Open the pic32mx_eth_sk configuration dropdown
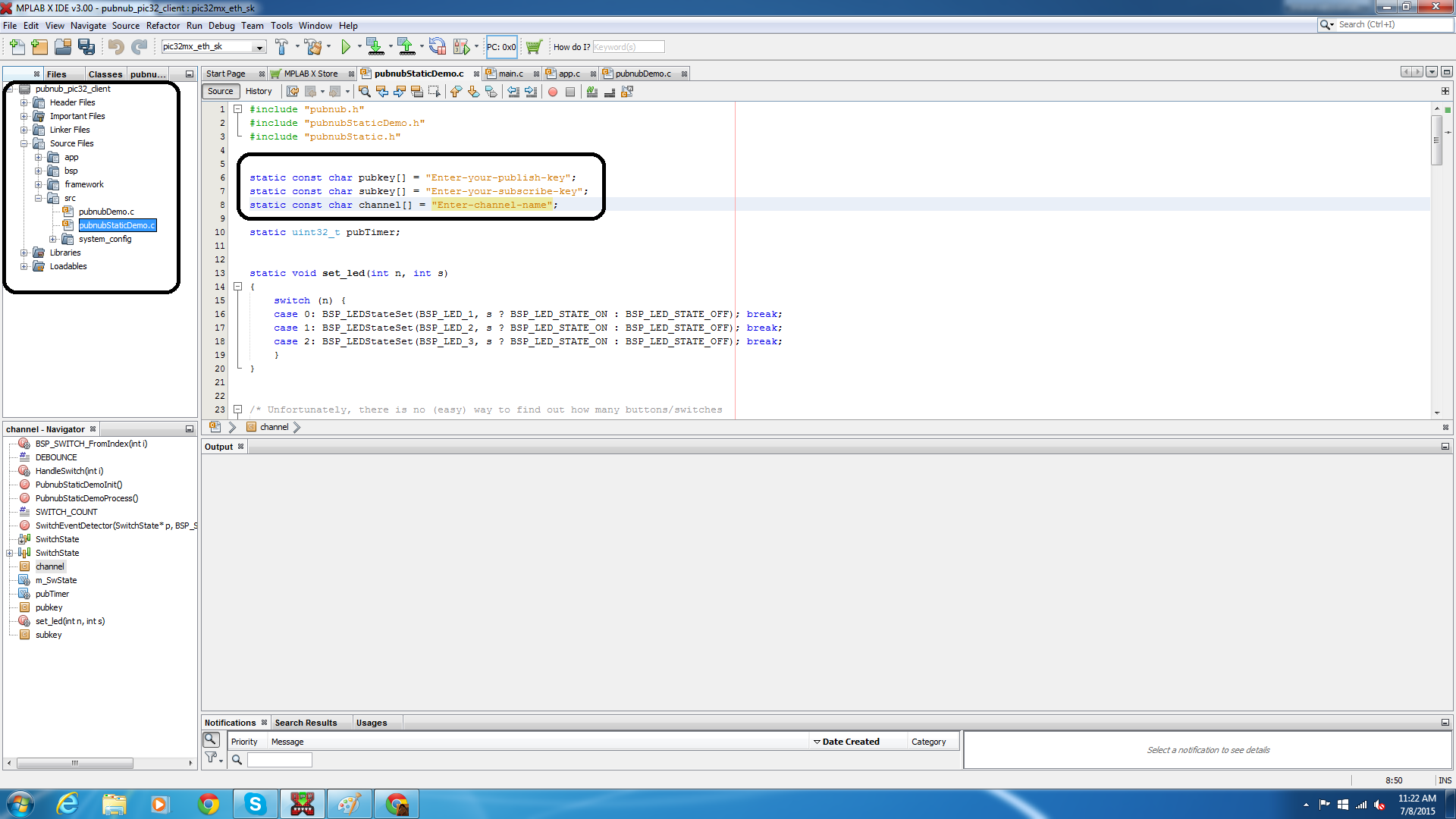The image size is (1456, 819). coord(259,47)
